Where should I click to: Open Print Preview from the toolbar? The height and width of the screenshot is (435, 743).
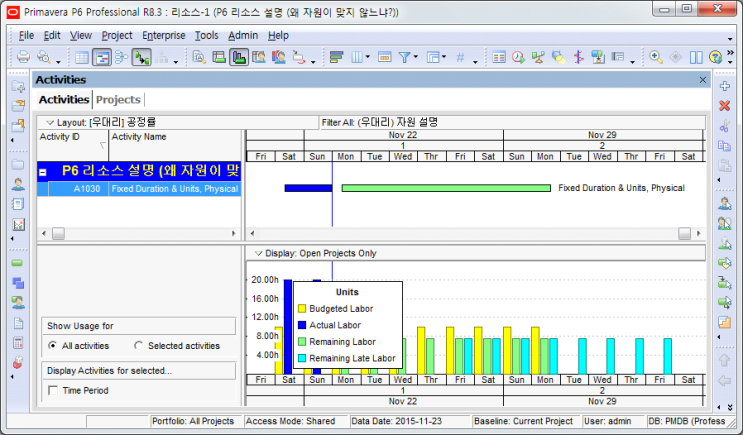click(x=44, y=57)
